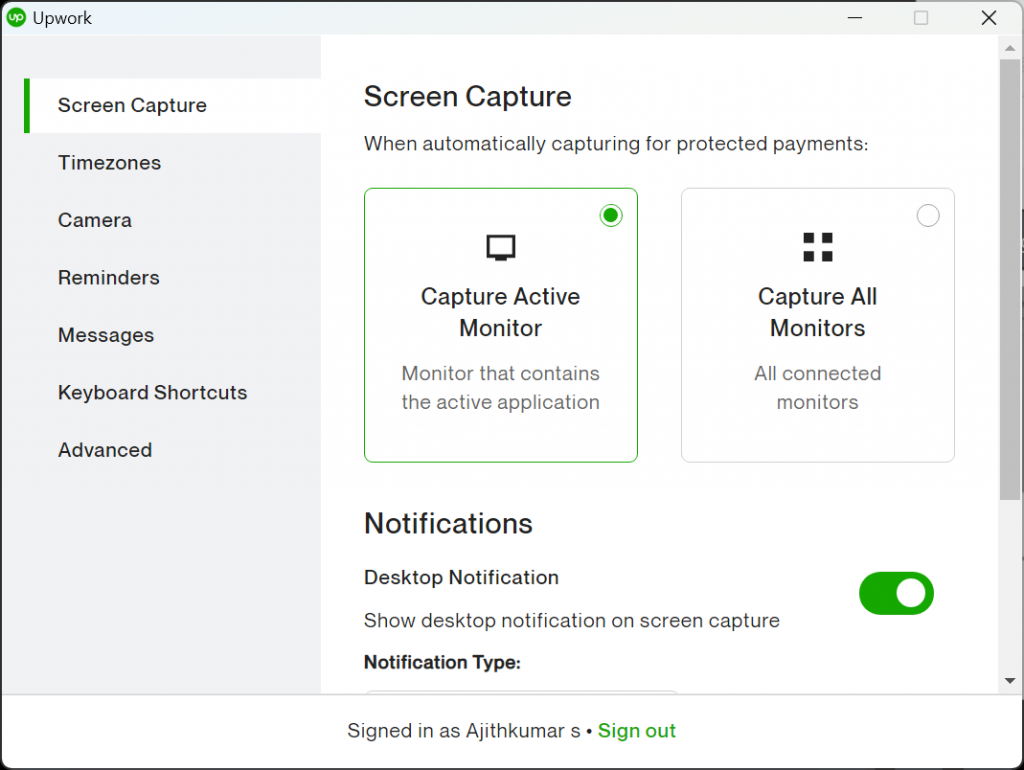Select the Capture Active Monitor radio button
Viewport: 1024px width, 770px height.
[611, 215]
